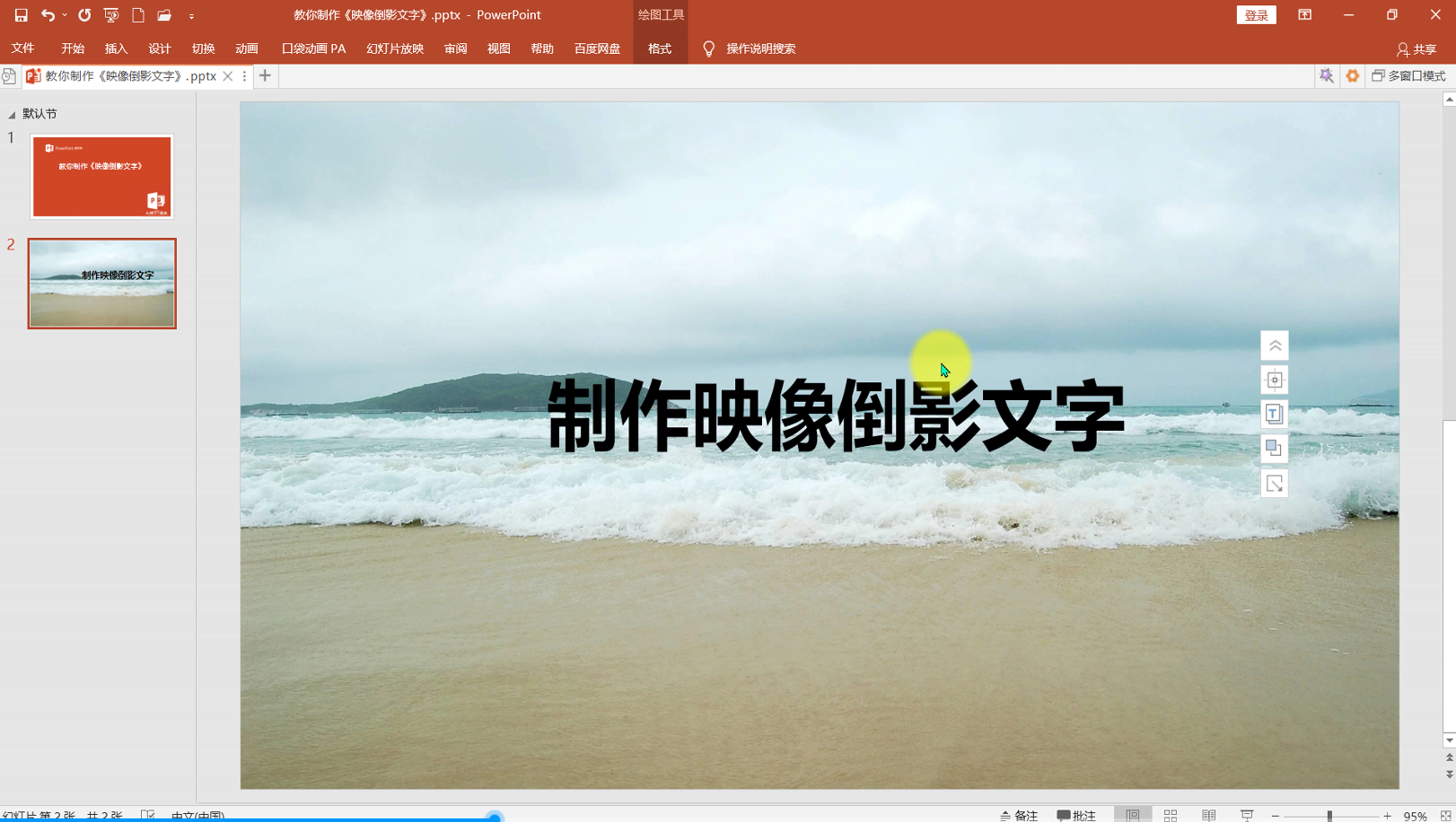Switch to the 插入 ribbon tab
Image resolution: width=1456 pixels, height=822 pixels.
(x=116, y=48)
